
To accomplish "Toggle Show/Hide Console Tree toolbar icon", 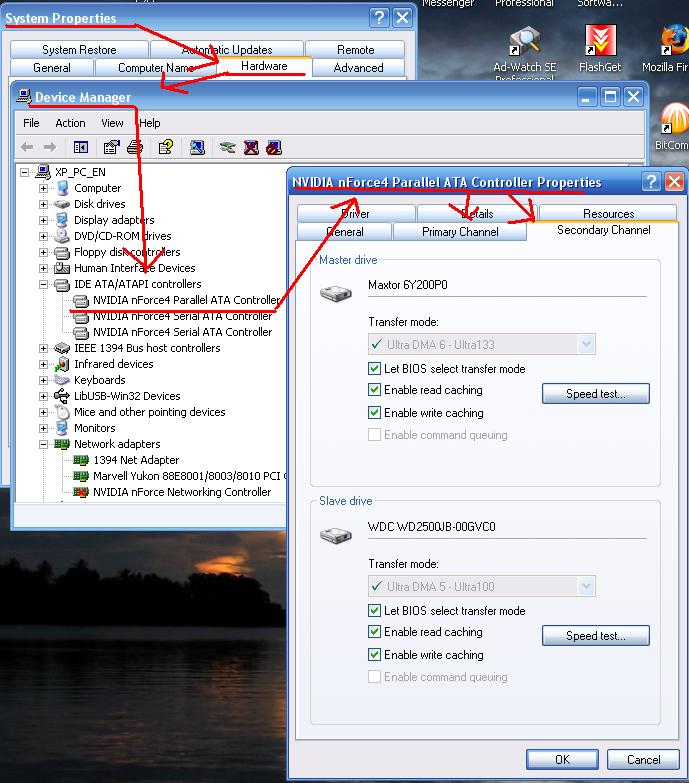I will [81, 147].
